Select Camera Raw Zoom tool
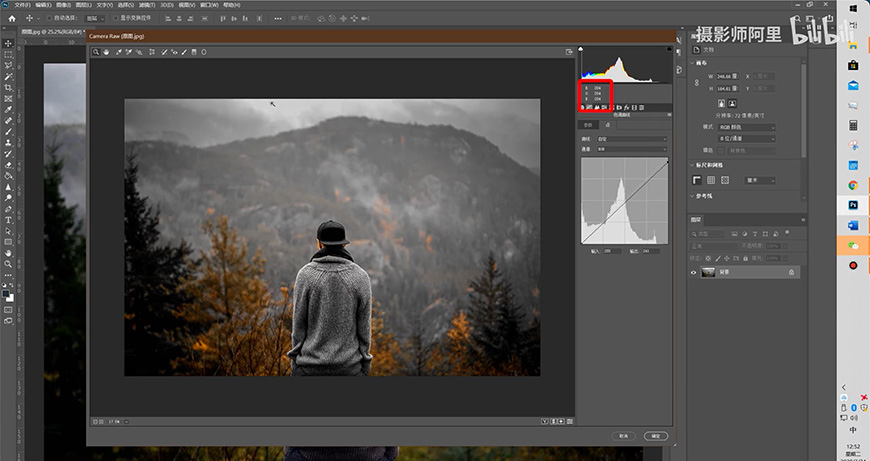 (x=96, y=52)
